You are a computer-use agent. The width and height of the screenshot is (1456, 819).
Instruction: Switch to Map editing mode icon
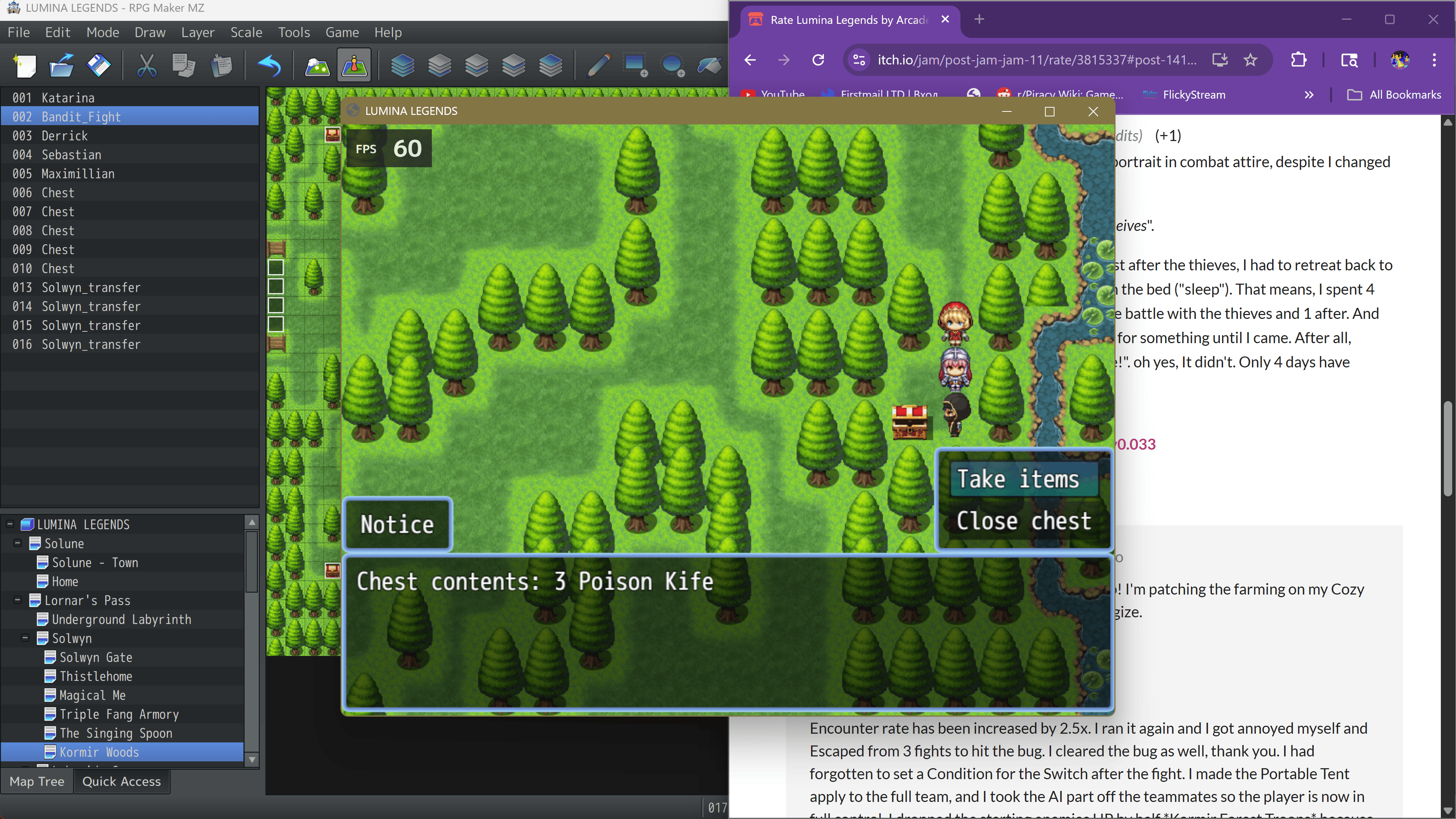(x=317, y=66)
